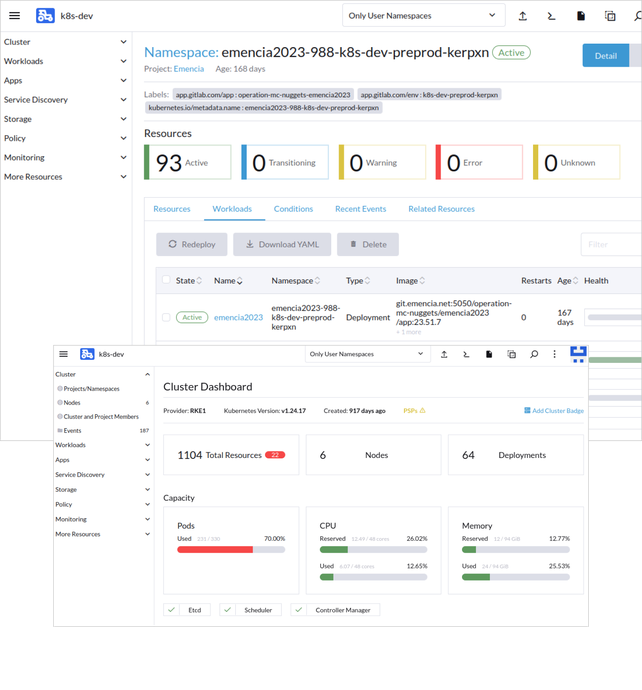Expand Service Discovery in the Namespace window sidebar

(122, 100)
